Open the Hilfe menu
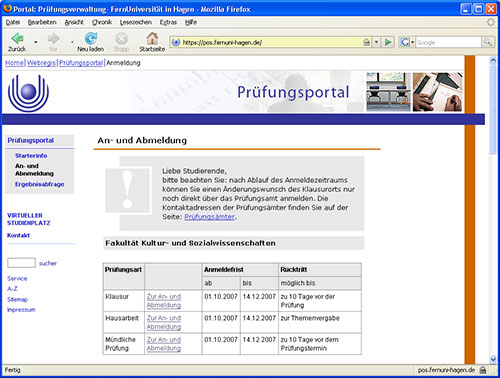Image resolution: width=500 pixels, height=378 pixels. [191, 22]
